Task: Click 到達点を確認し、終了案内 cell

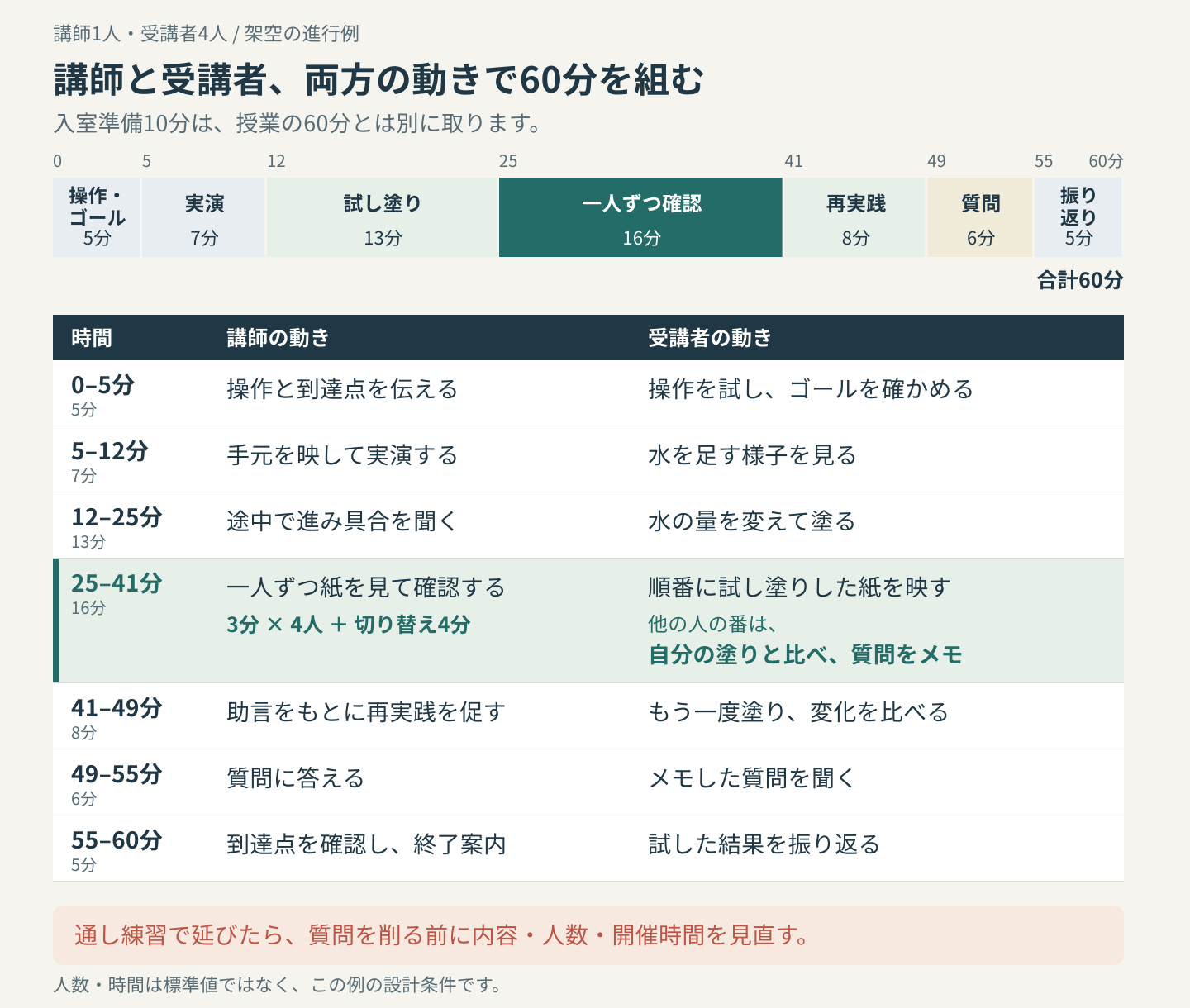Action: pos(366,844)
